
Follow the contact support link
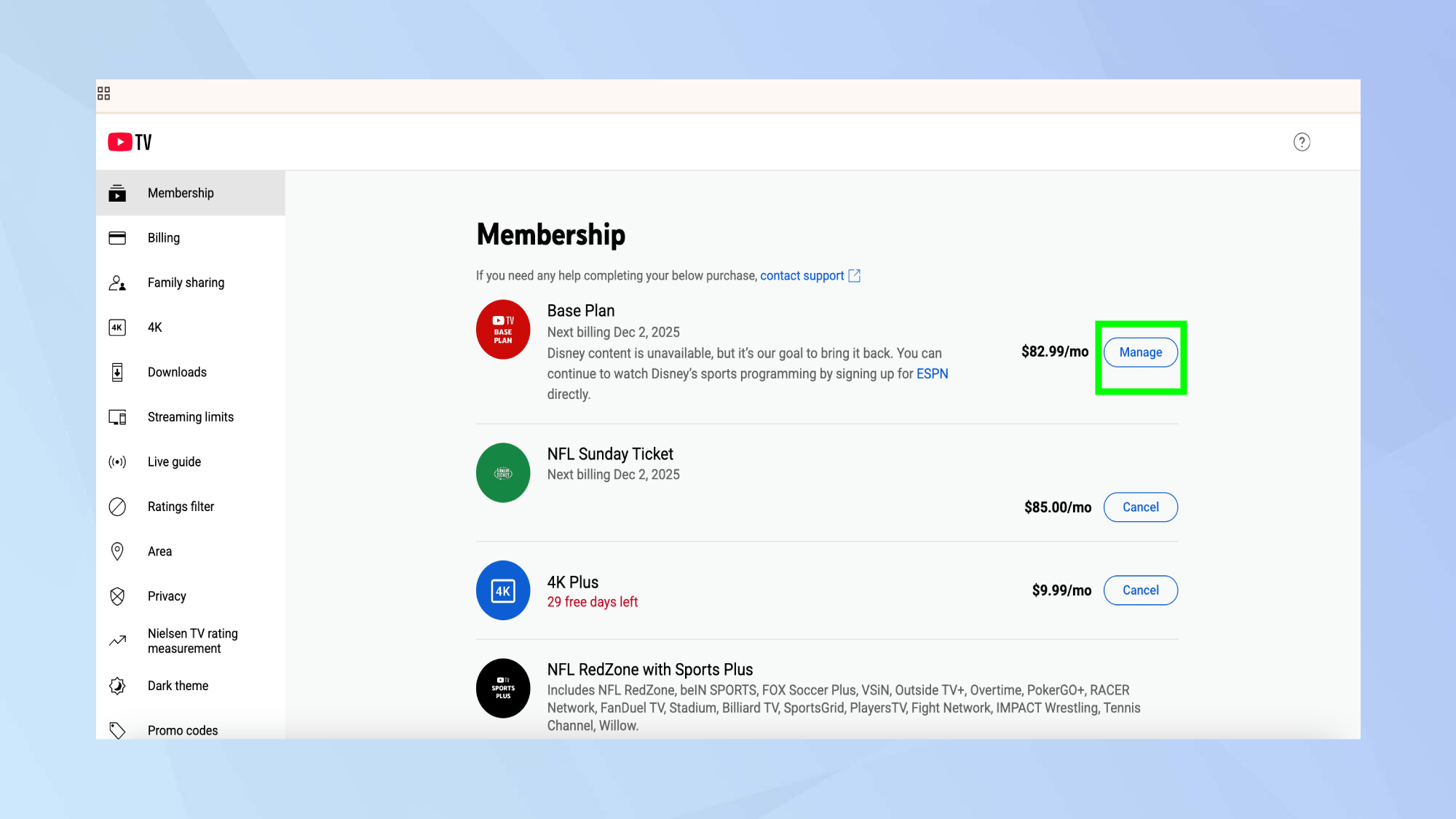pos(802,276)
